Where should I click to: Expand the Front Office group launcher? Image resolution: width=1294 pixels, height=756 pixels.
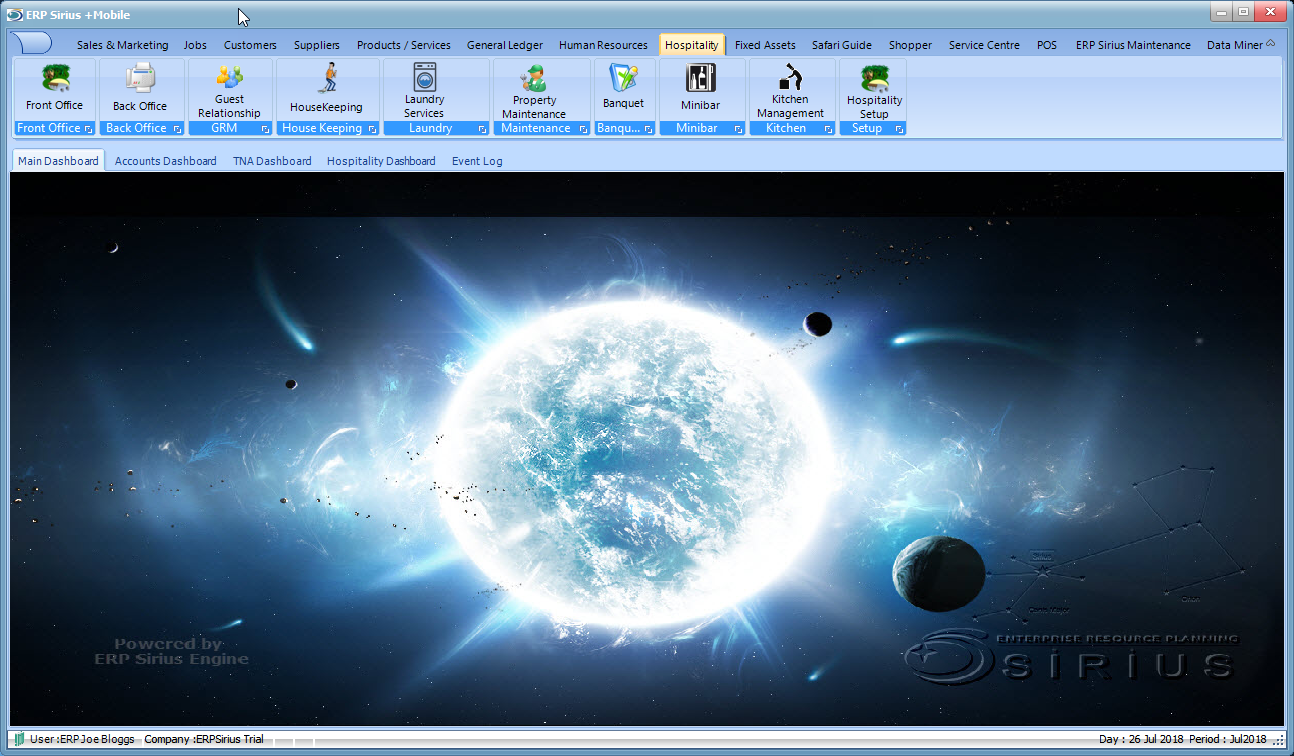pyautogui.click(x=88, y=129)
